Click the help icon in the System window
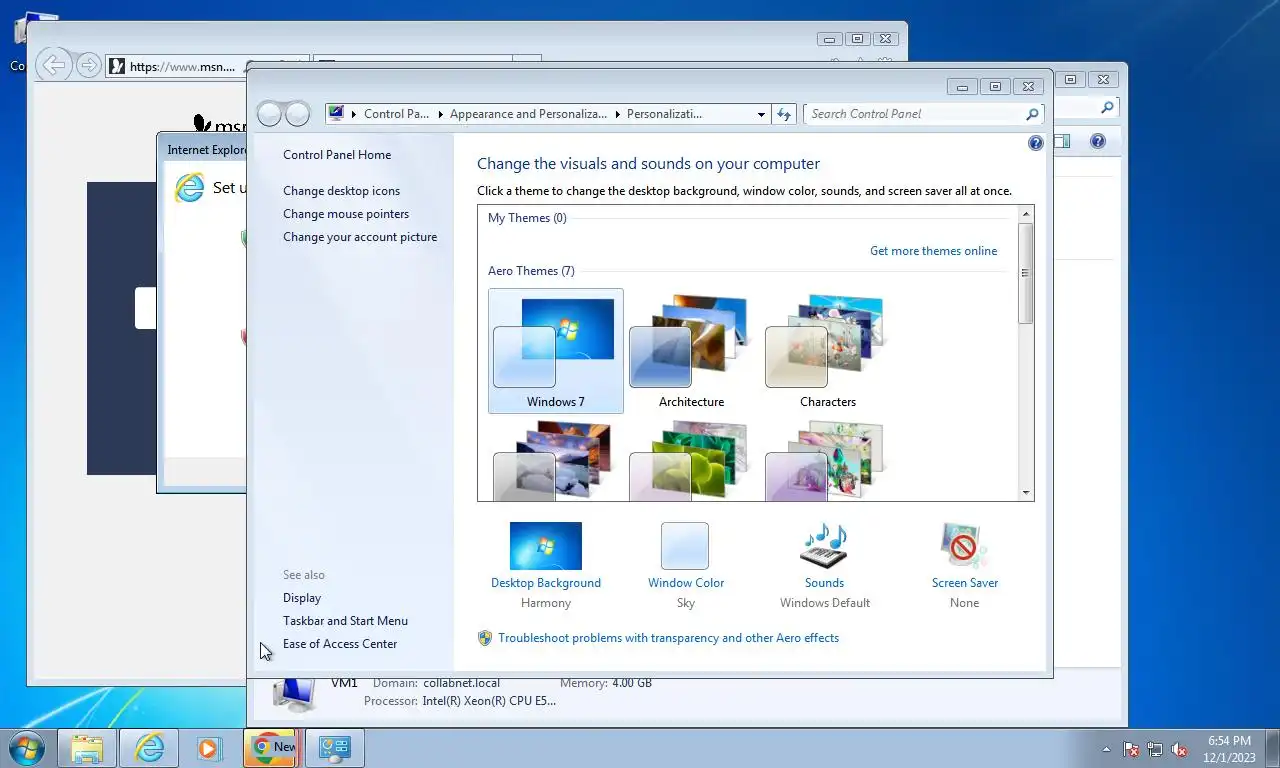This screenshot has width=1280, height=768. coord(1097,142)
